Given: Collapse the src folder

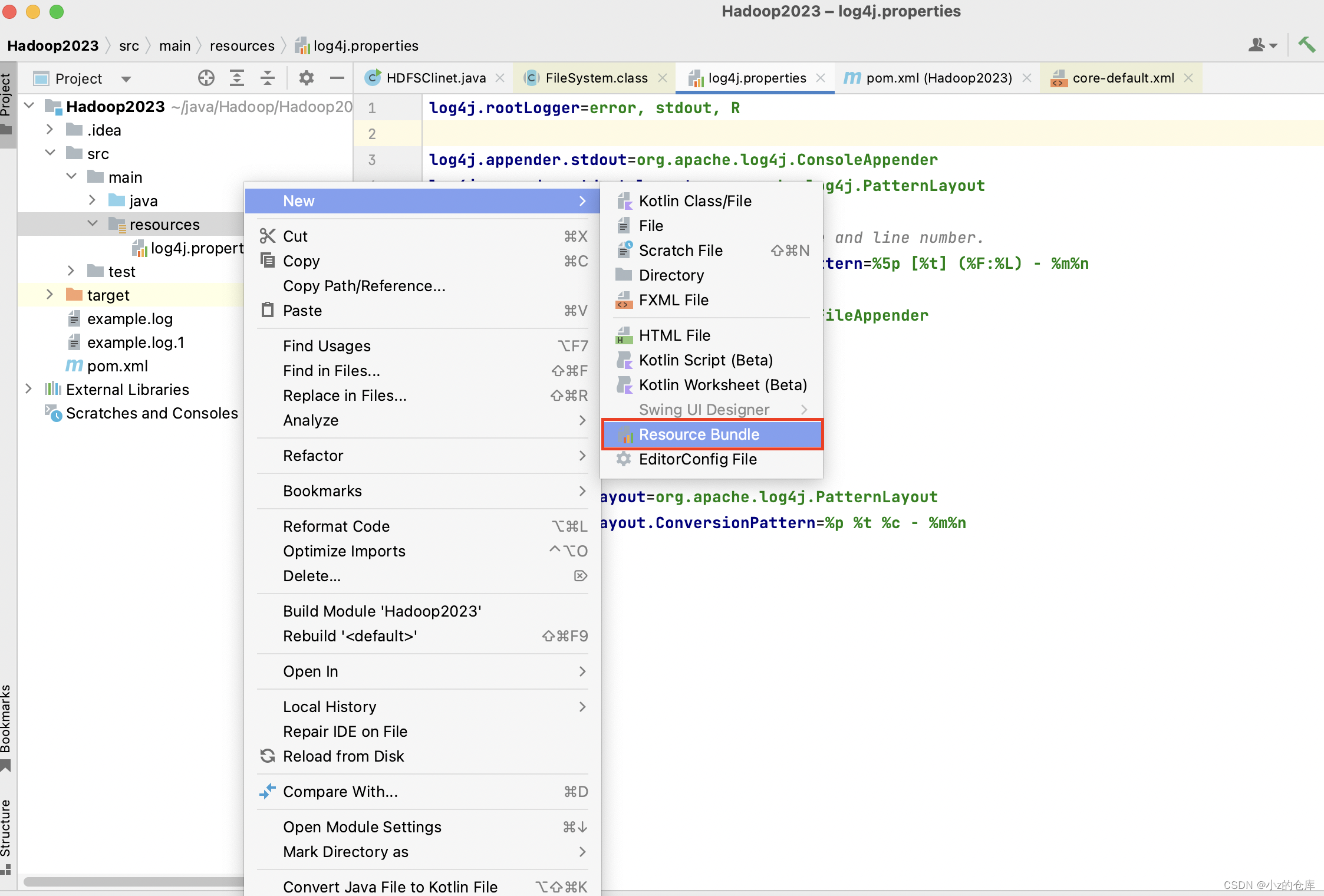Looking at the screenshot, I should click(x=50, y=153).
